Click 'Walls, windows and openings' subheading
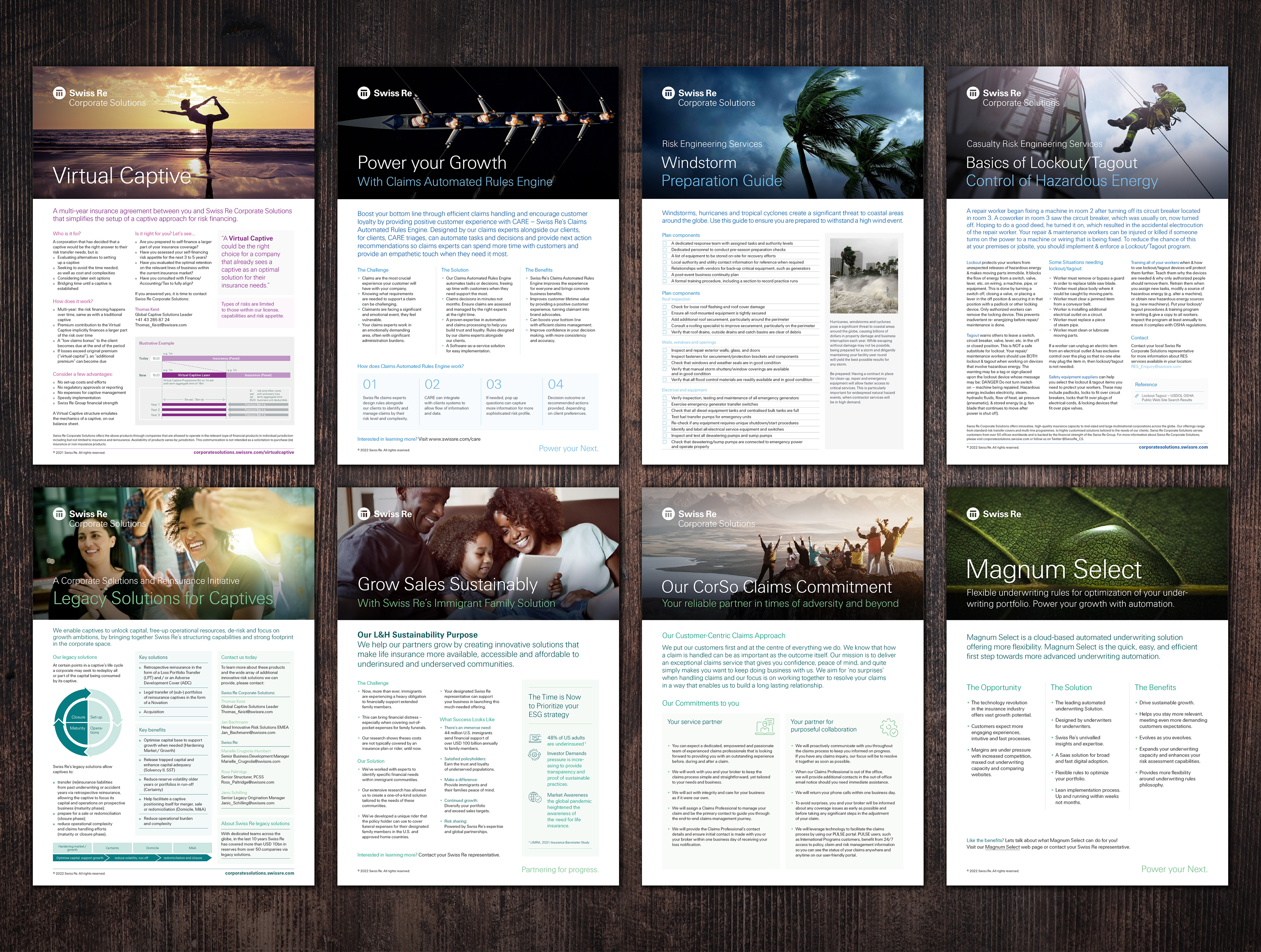This screenshot has height=952, width=1261. coord(689,342)
